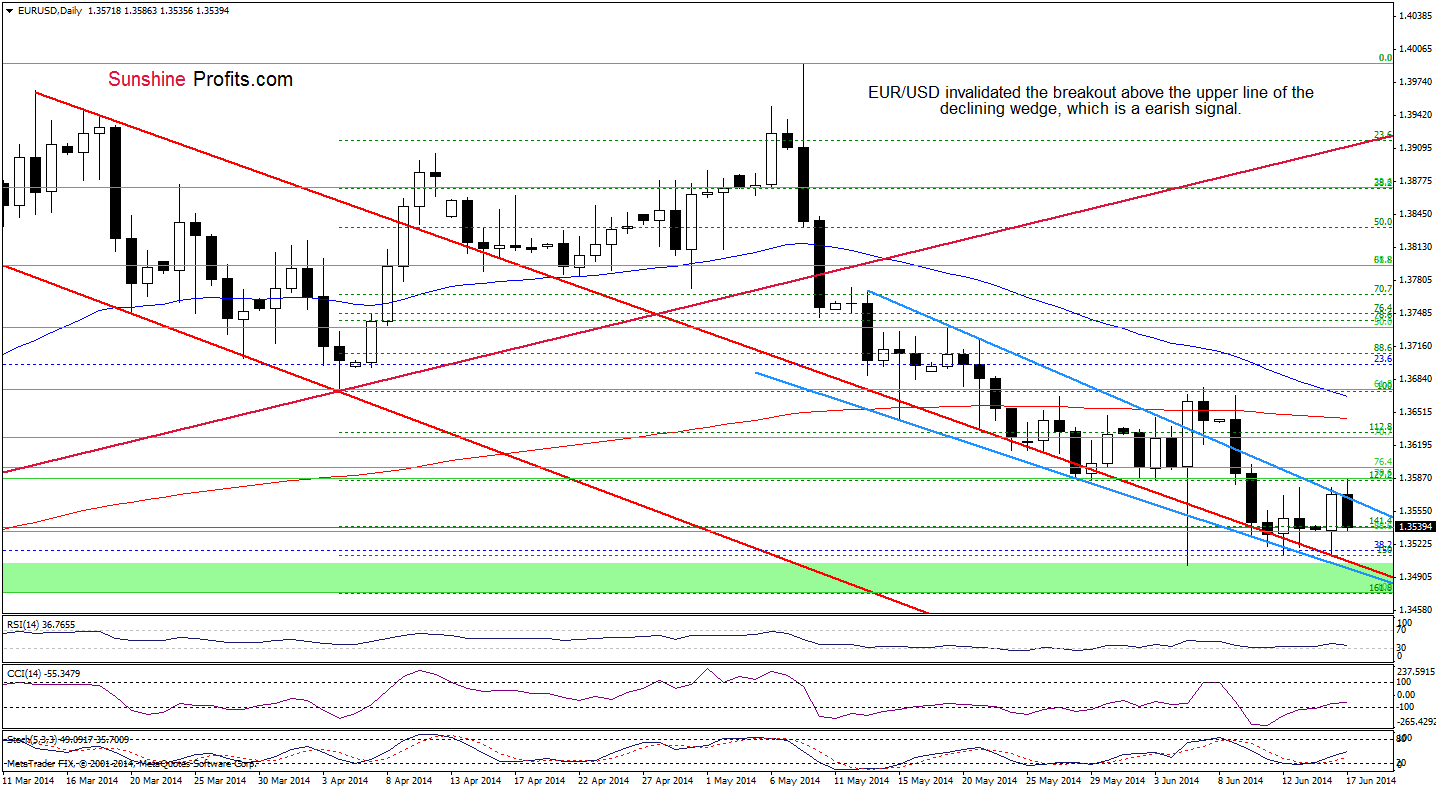Click the 1.36840 price axis label
Viewport: 1436px width, 789px height.
click(1416, 379)
